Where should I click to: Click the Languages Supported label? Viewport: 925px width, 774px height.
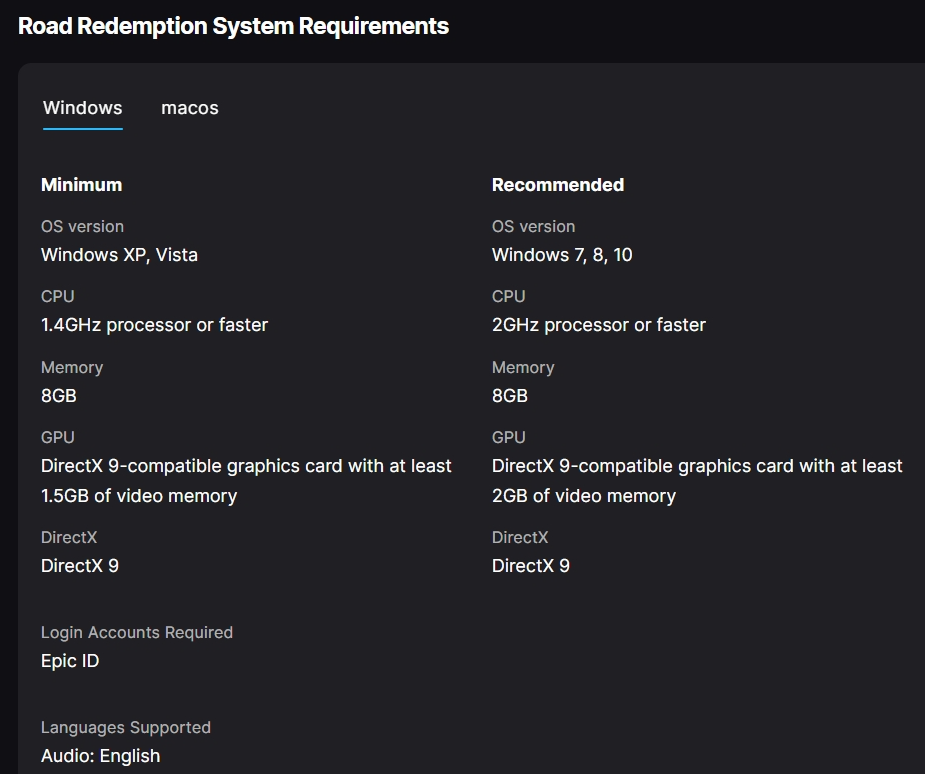pyautogui.click(x=126, y=727)
